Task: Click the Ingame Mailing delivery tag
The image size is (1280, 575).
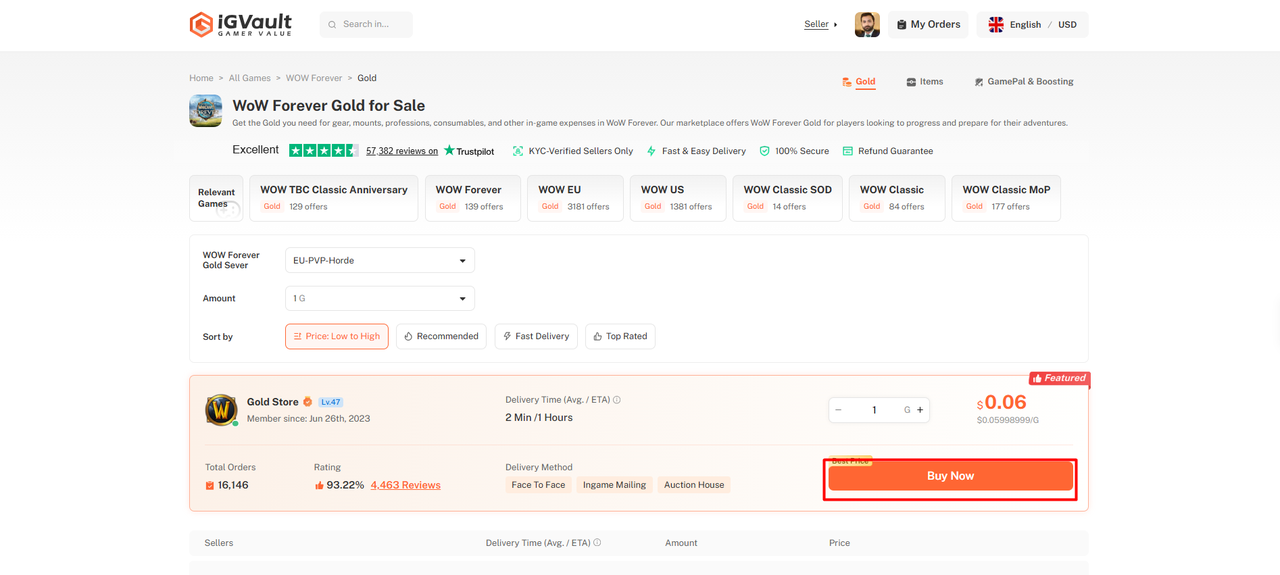Action: [x=614, y=485]
